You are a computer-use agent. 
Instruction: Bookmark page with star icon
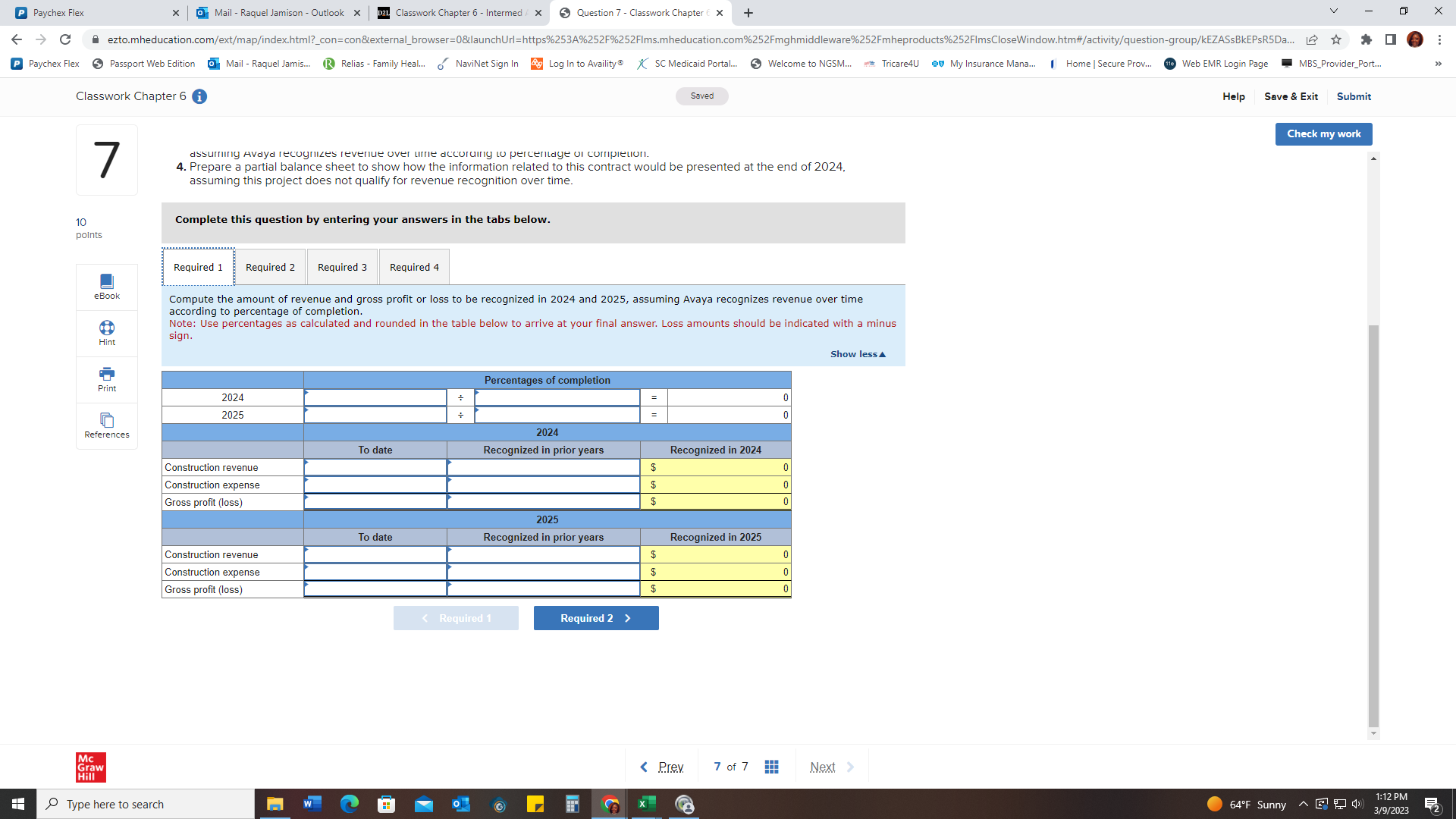(1336, 39)
